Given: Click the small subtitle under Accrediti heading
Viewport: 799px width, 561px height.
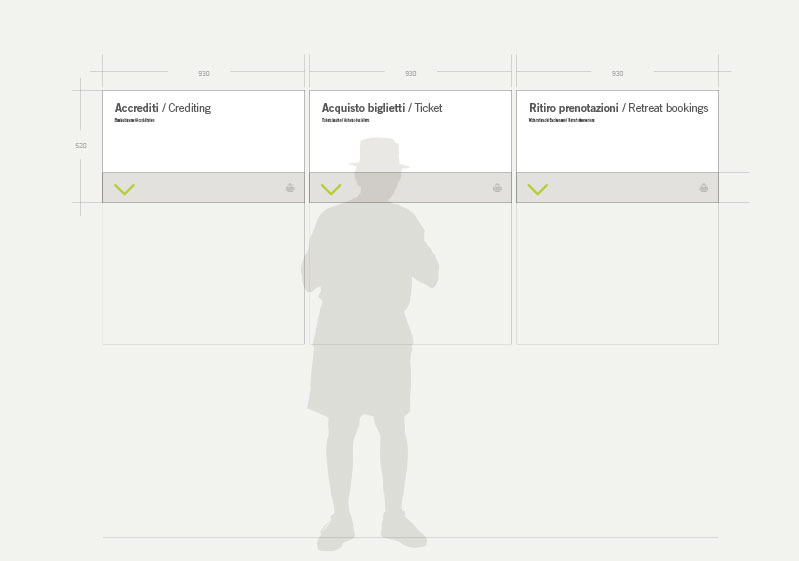Looking at the screenshot, I should 135,120.
